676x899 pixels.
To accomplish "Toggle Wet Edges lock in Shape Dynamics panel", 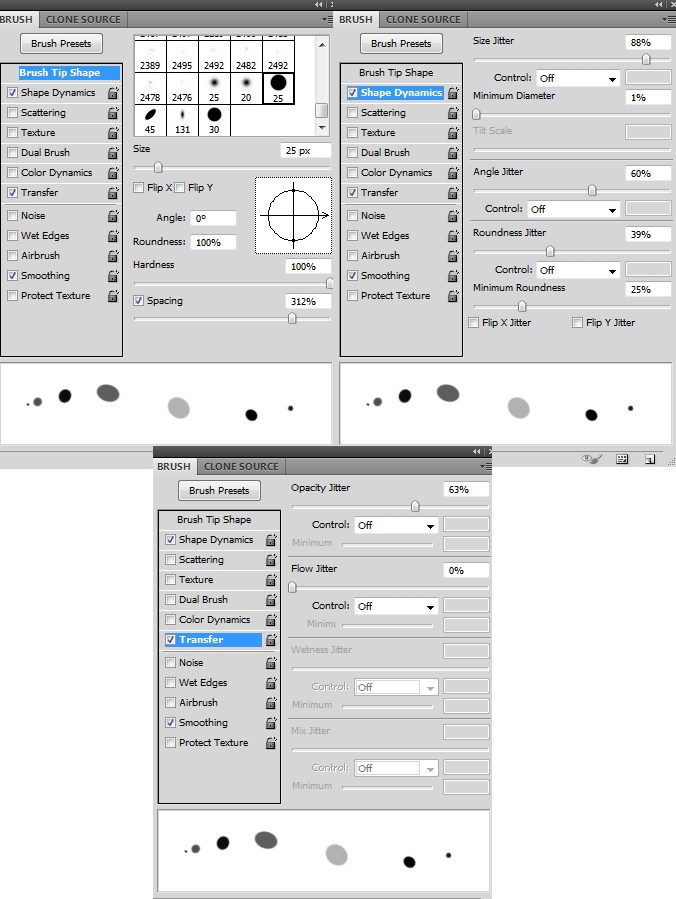I will 453,236.
